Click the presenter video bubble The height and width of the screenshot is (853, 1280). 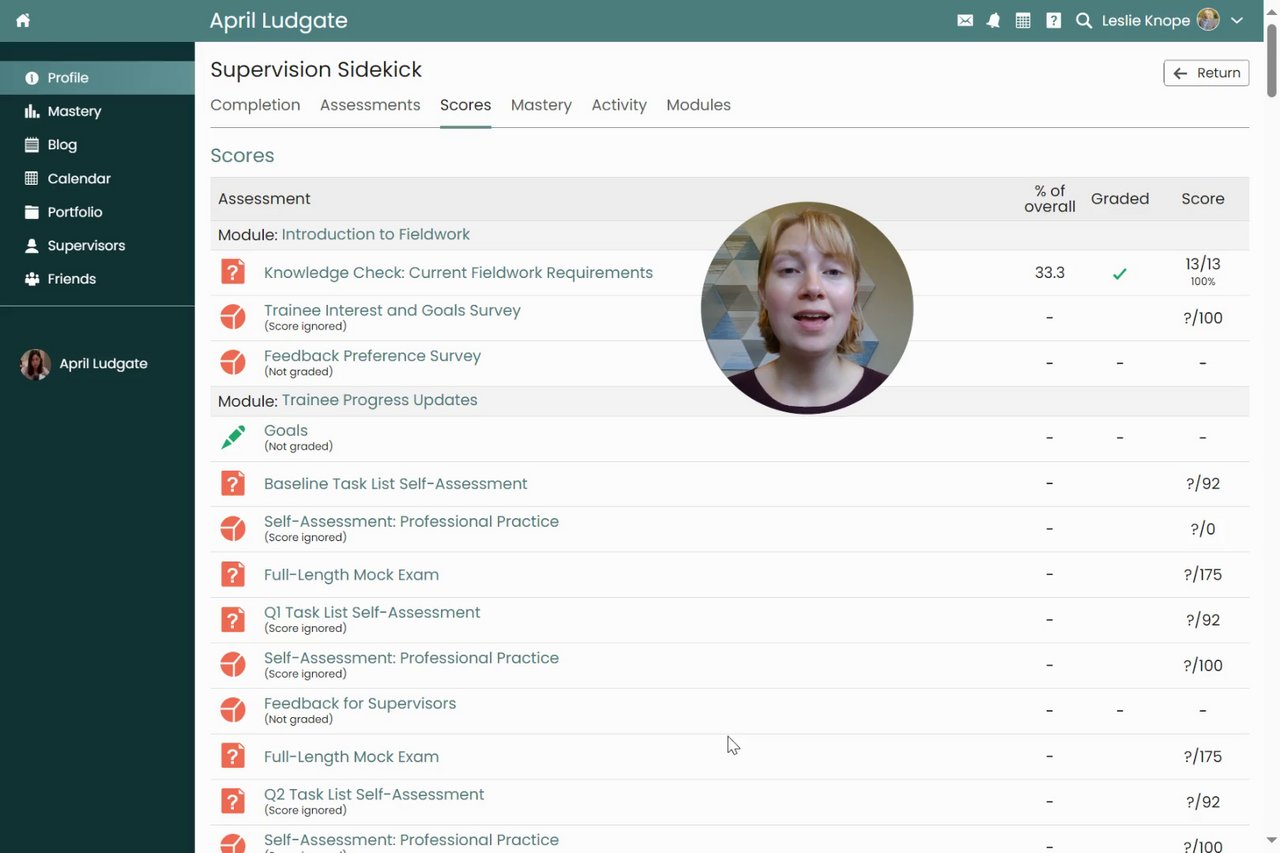pos(807,308)
